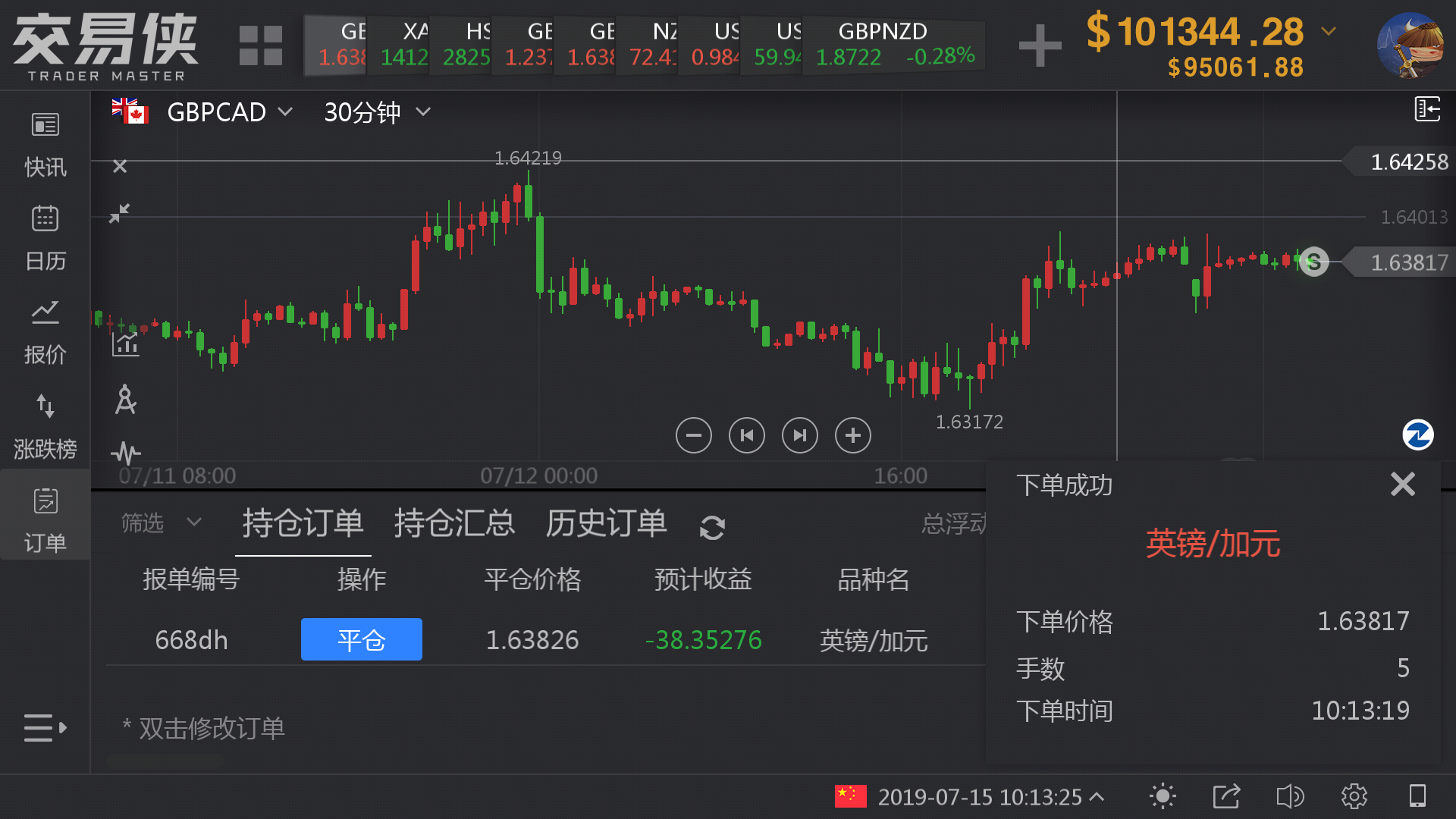Switch to 历史订单 tab

click(606, 523)
